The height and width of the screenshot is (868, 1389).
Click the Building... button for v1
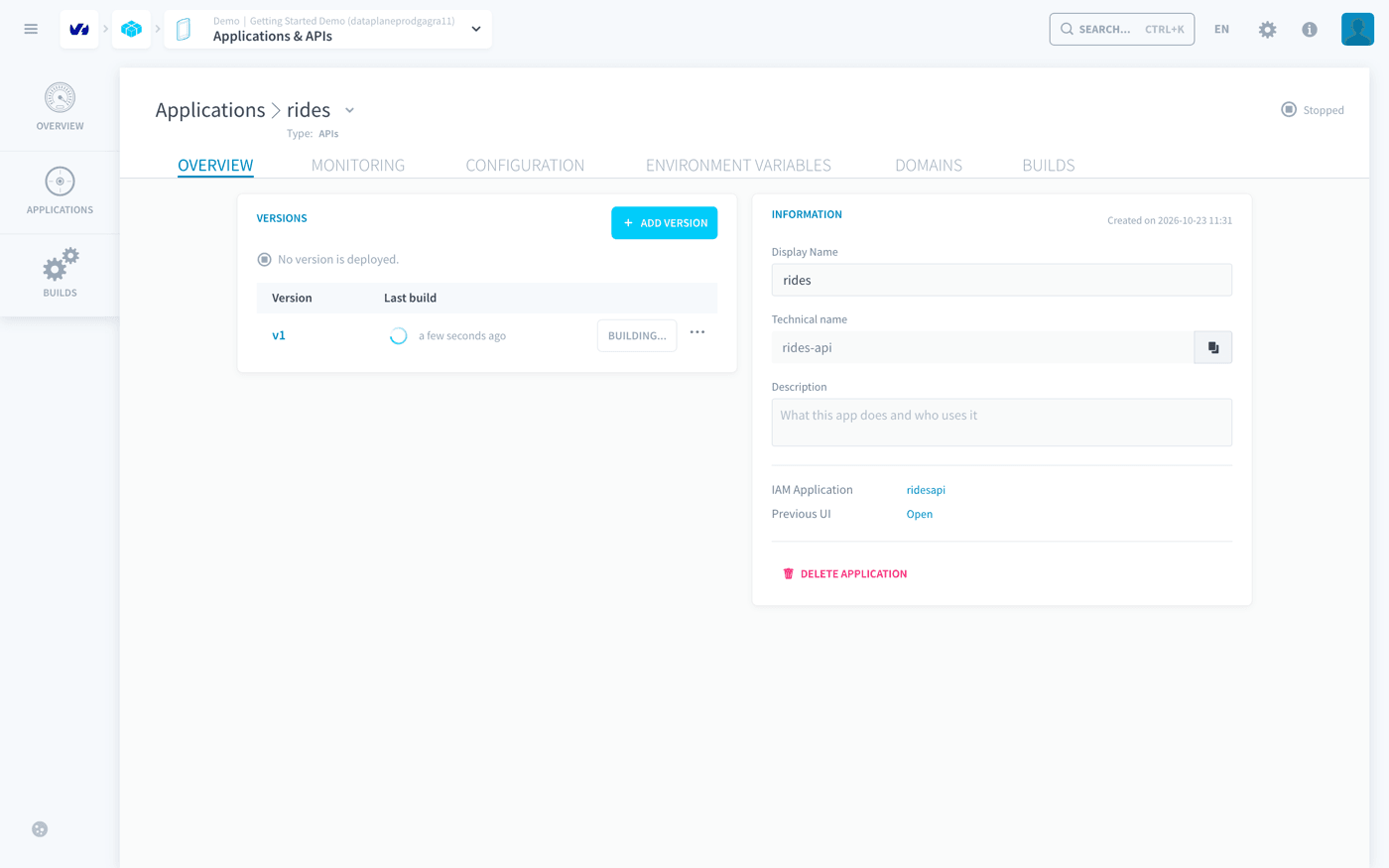click(637, 335)
